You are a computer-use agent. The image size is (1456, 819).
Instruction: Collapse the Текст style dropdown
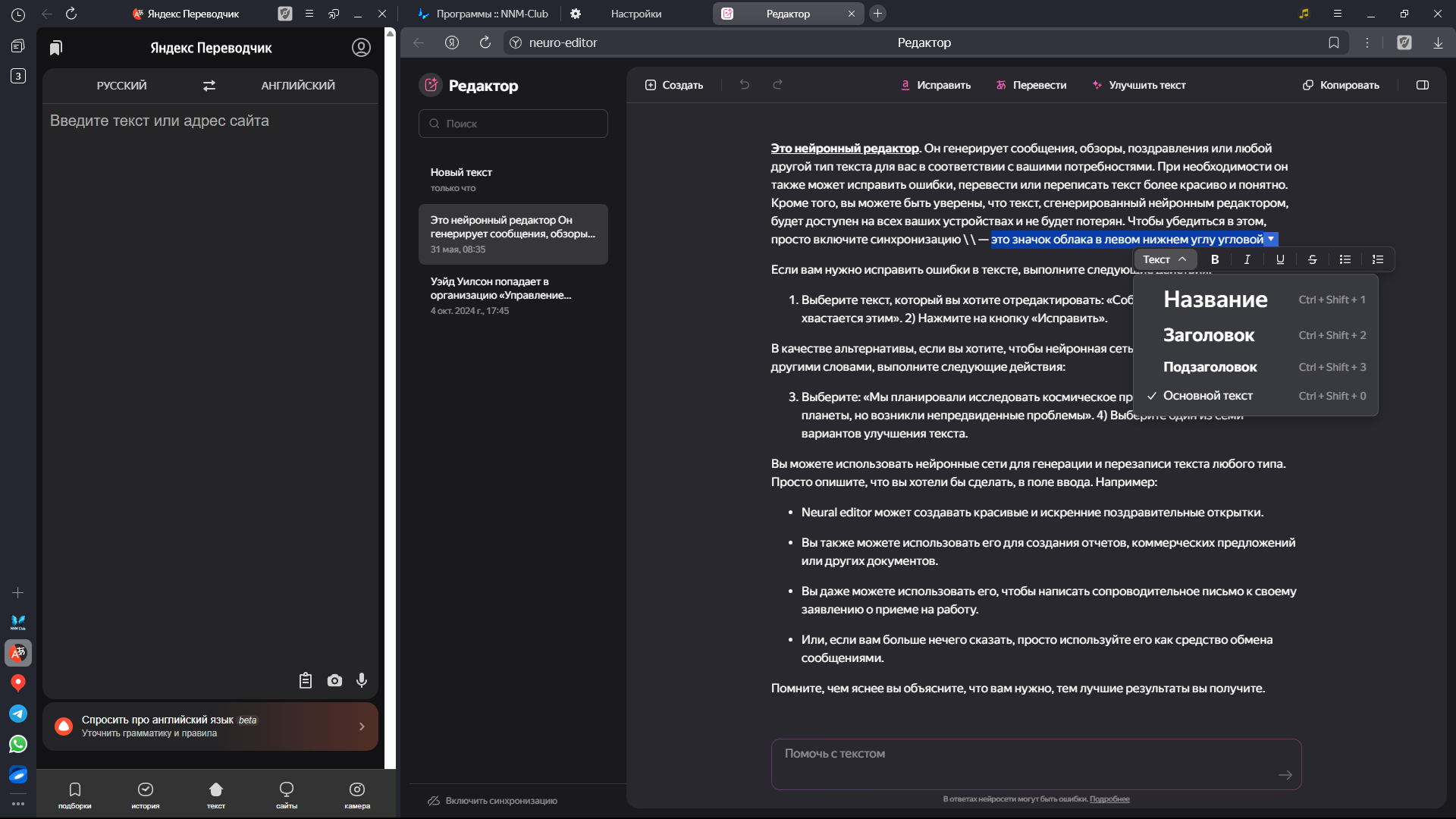(x=1165, y=259)
